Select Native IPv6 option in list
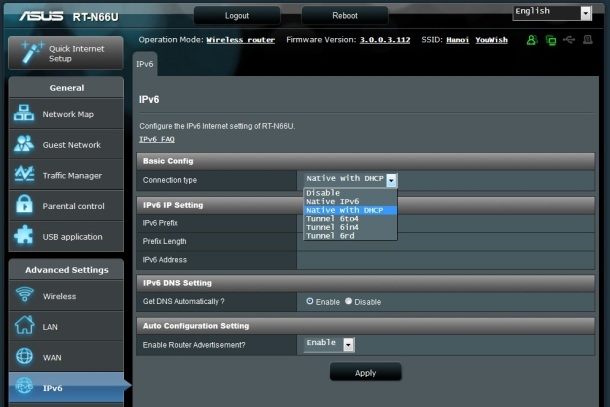Screen dimensions: 610x407 334,202
